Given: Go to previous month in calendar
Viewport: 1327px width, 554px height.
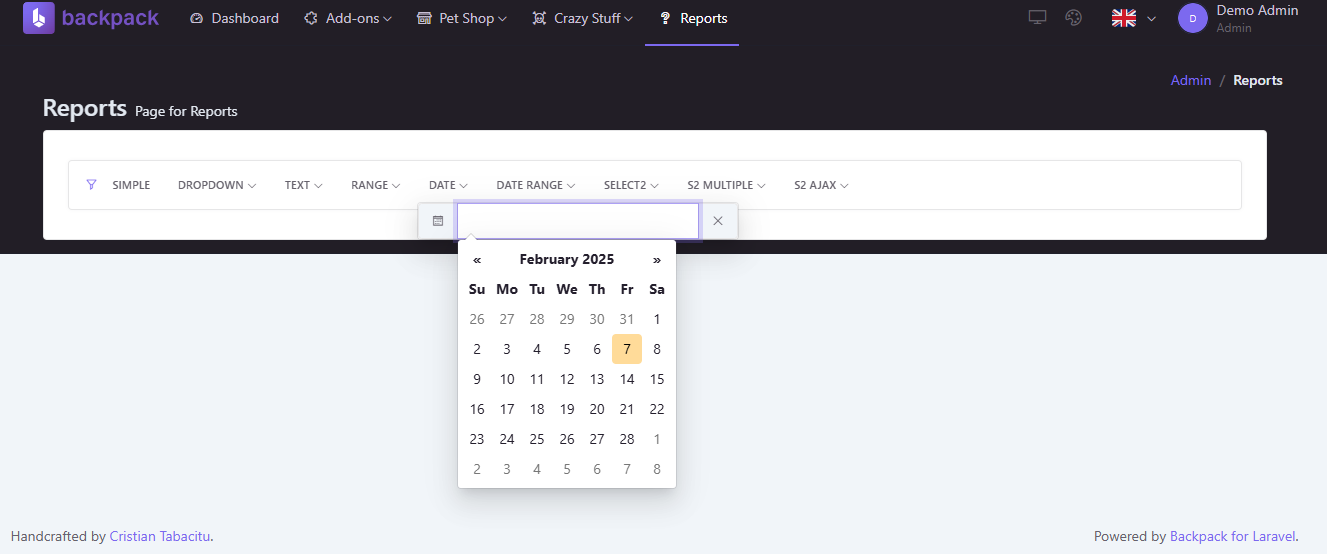Looking at the screenshot, I should click(477, 260).
